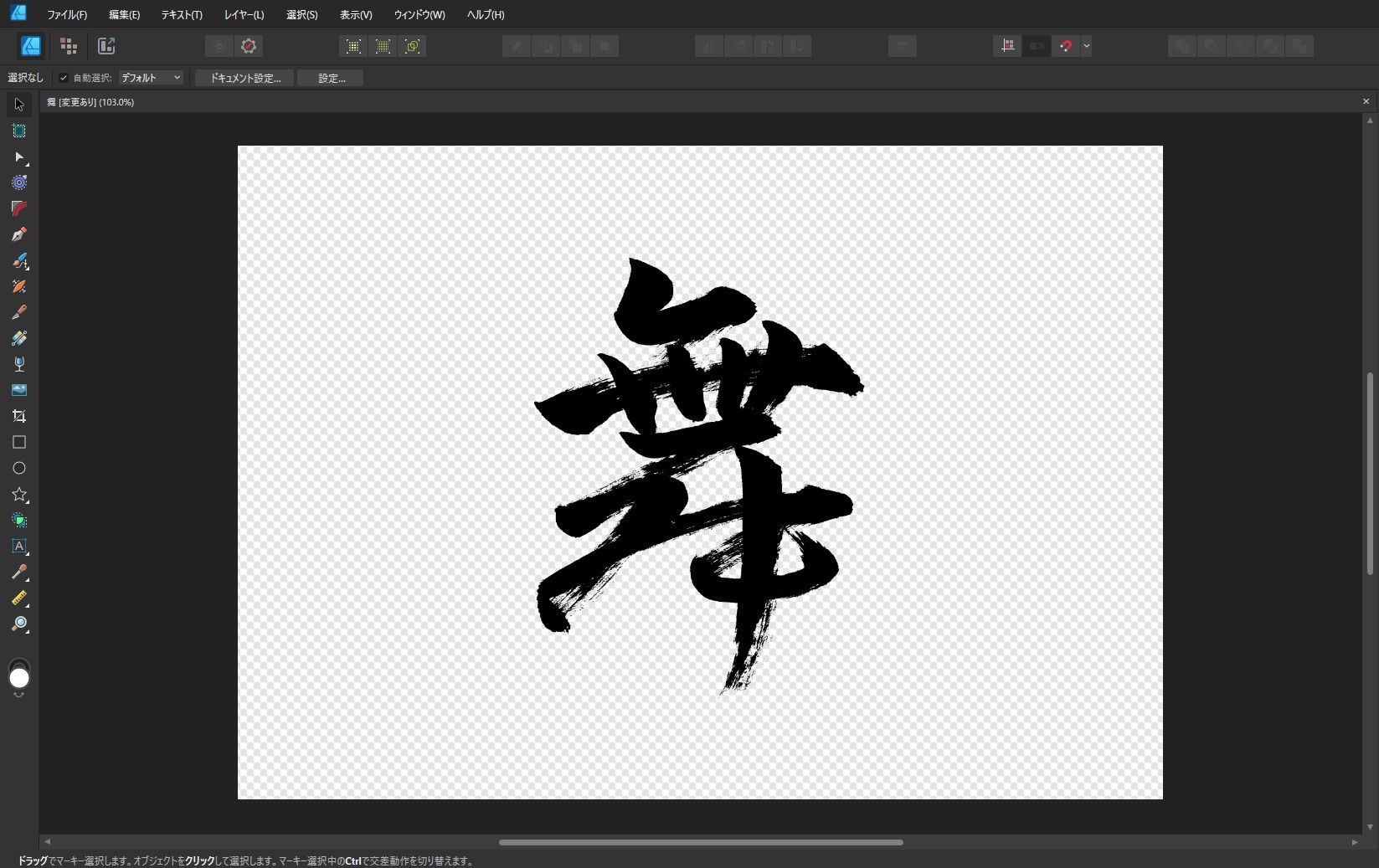
Task: Choose the Rectangle shape tool
Action: 18,442
